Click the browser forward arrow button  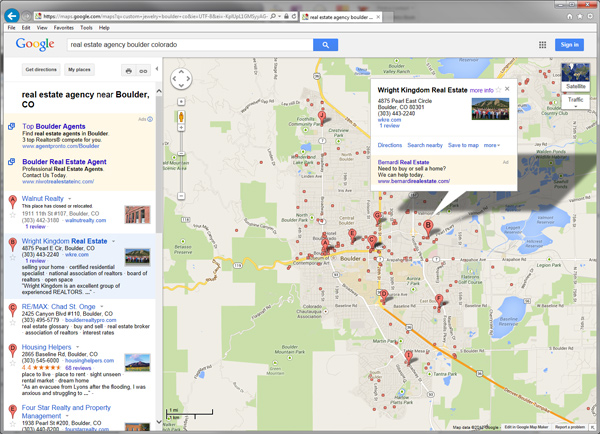26,16
